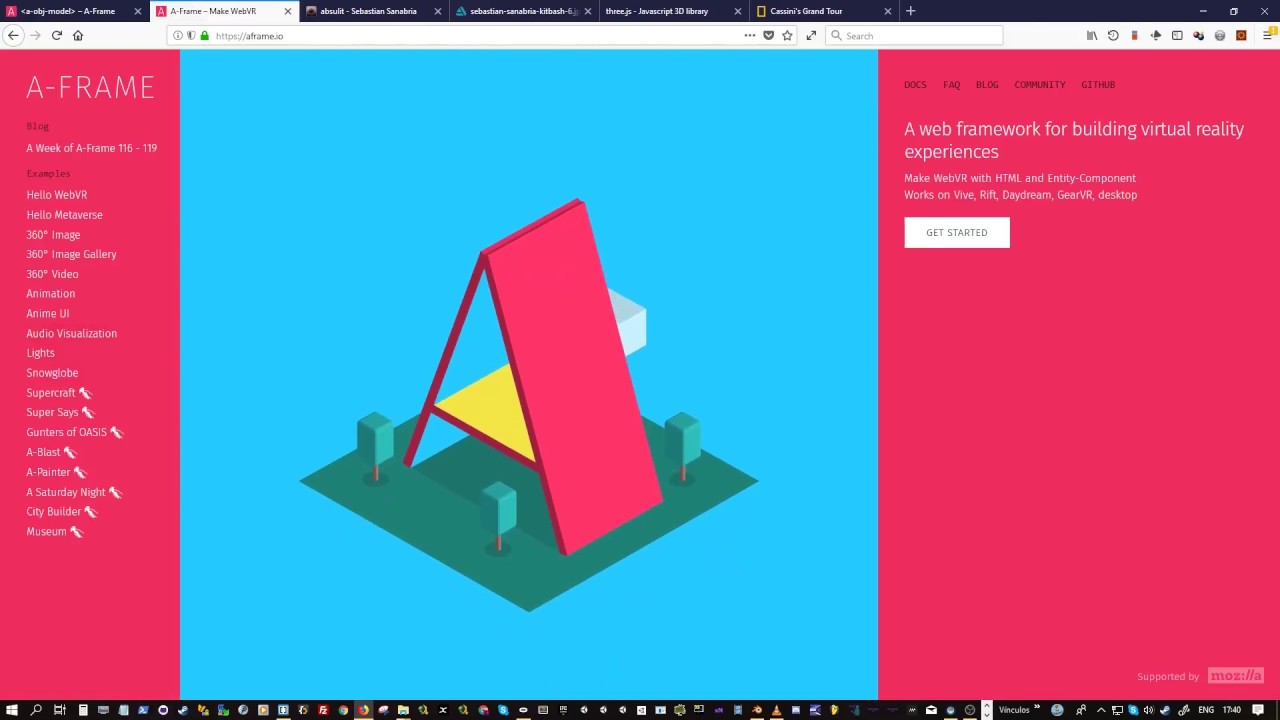Reload the A-Frame page
Viewport: 1280px width, 720px height.
click(x=57, y=35)
